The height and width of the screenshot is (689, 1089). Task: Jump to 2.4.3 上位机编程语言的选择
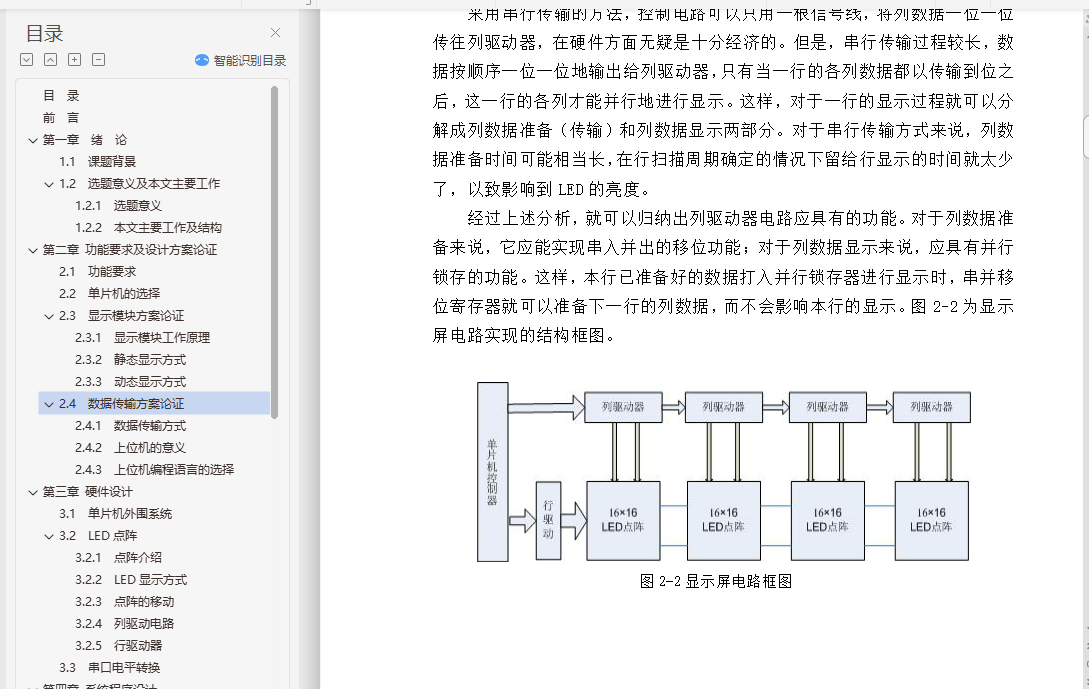coord(155,470)
